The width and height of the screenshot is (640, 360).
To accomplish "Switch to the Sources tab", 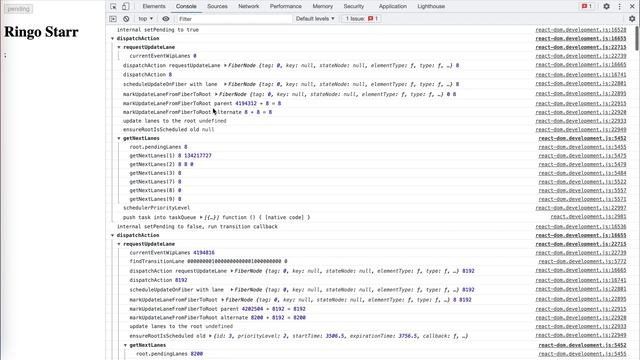I will pyautogui.click(x=217, y=7).
